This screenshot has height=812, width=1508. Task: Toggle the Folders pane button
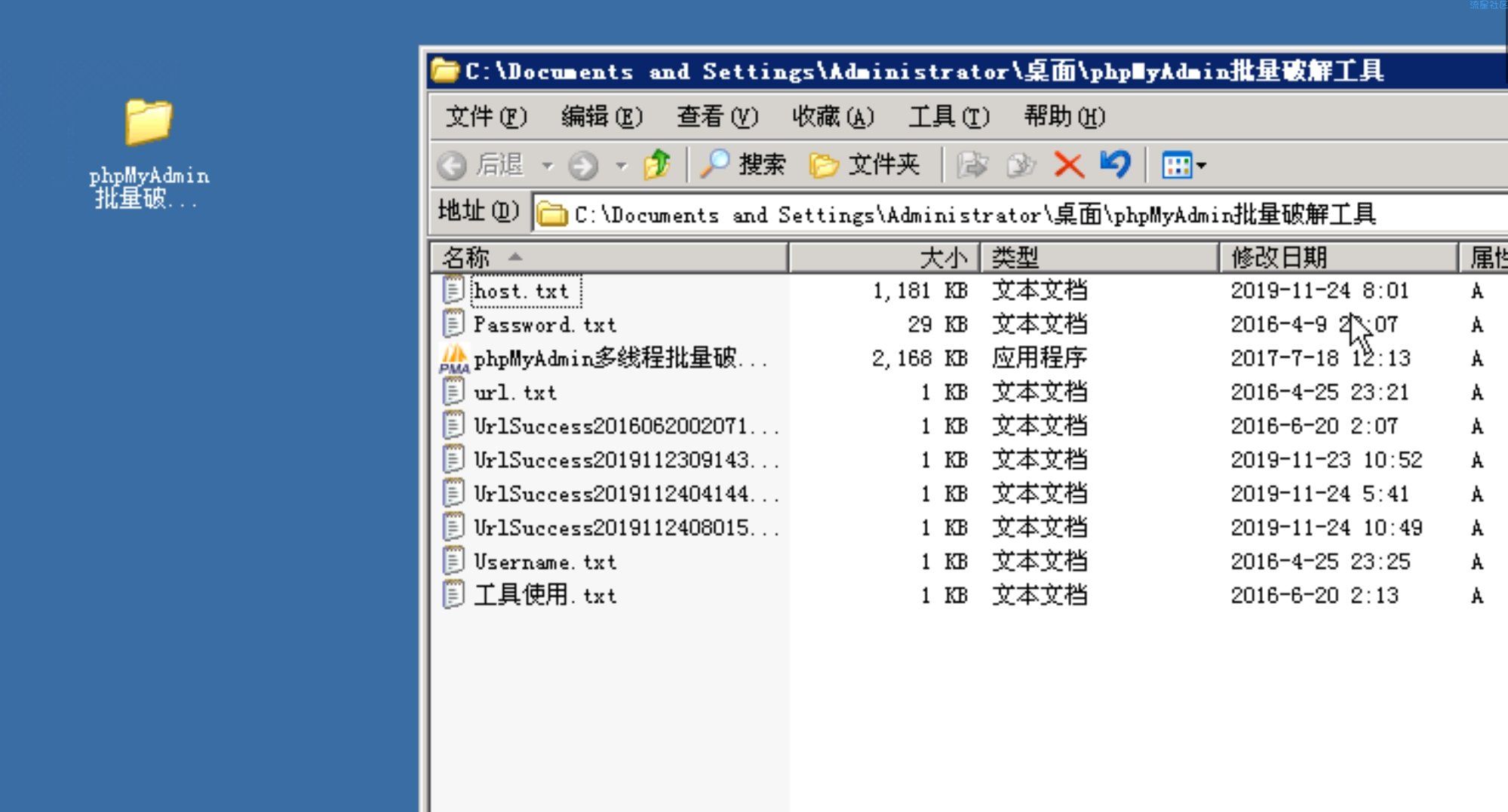[865, 164]
